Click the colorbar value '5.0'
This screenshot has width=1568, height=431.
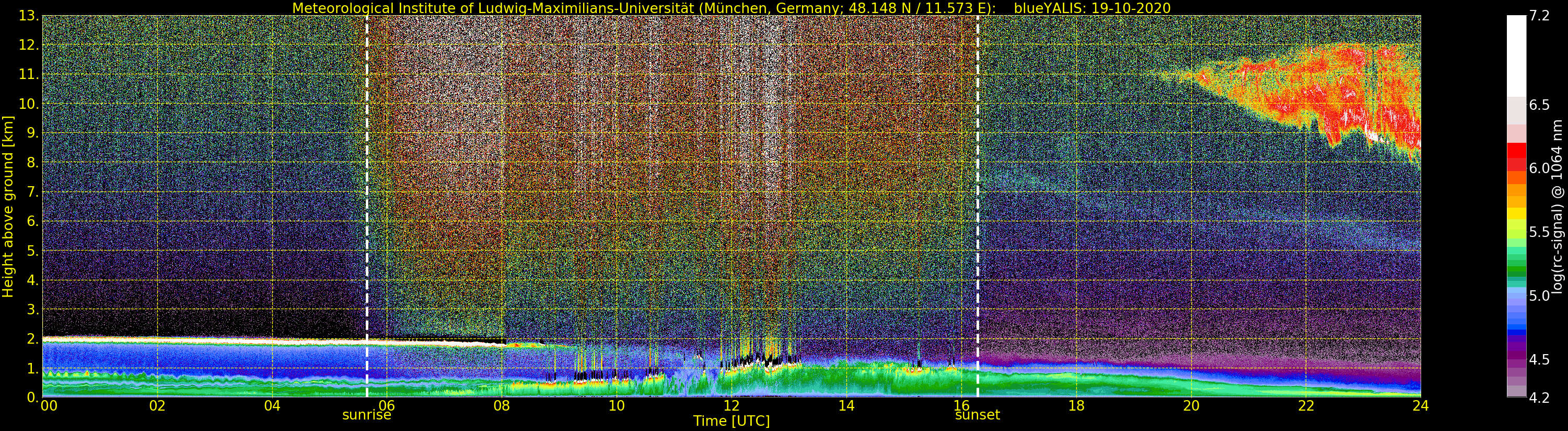(1539, 296)
